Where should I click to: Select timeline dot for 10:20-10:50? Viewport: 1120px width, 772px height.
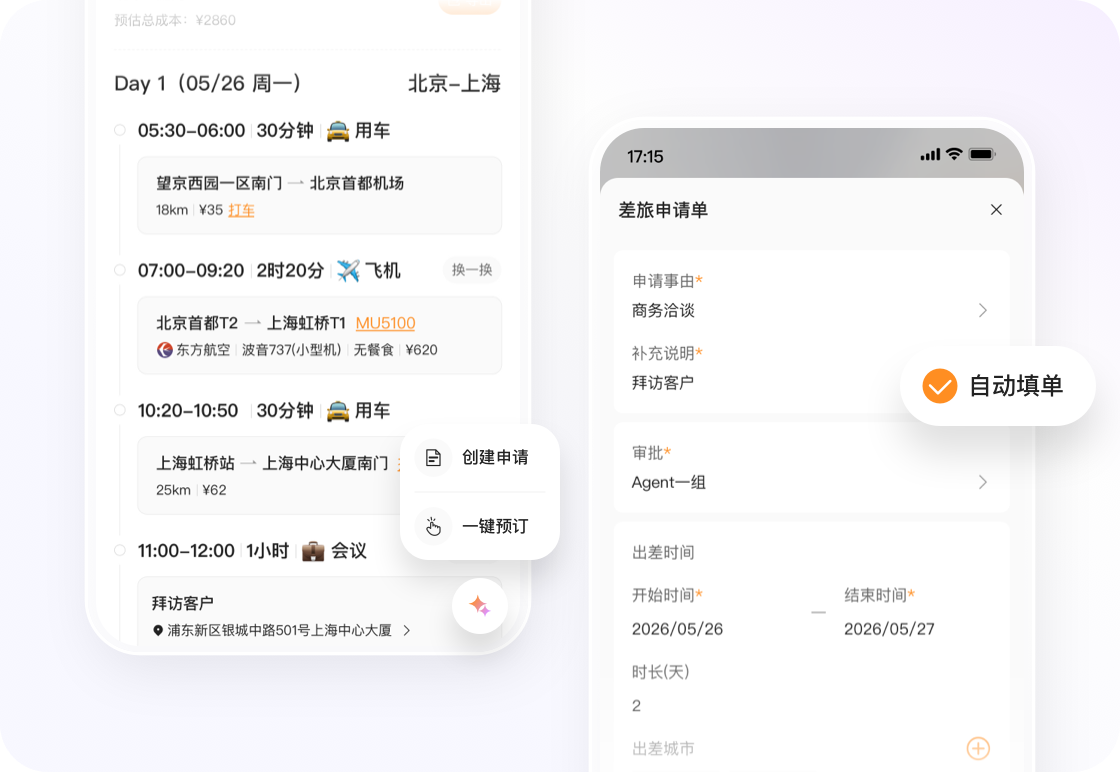120,410
